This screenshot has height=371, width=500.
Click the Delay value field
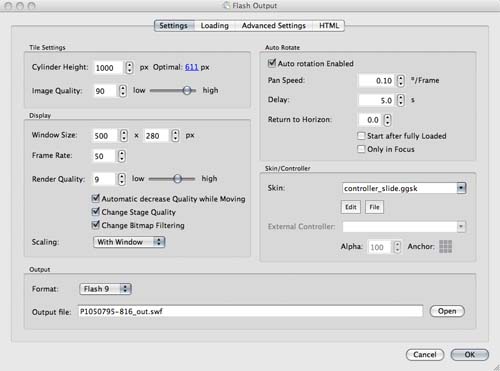pyautogui.click(x=377, y=100)
